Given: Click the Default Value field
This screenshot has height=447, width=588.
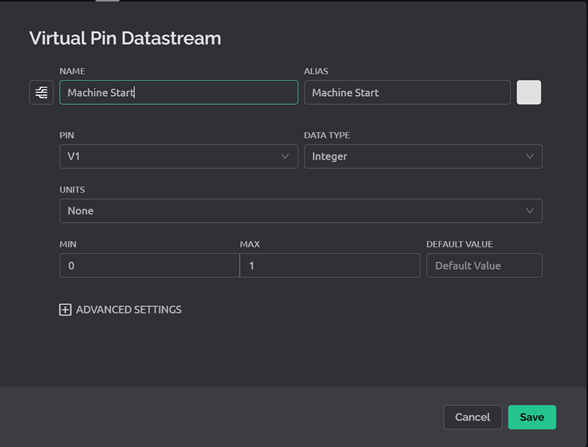Looking at the screenshot, I should (x=484, y=266).
